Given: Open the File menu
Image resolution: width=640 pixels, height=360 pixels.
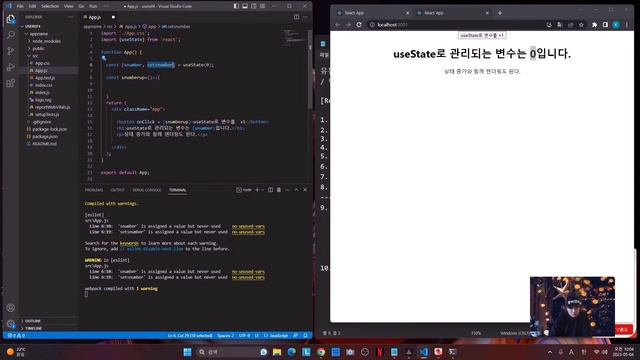Looking at the screenshot, I should [20, 6].
